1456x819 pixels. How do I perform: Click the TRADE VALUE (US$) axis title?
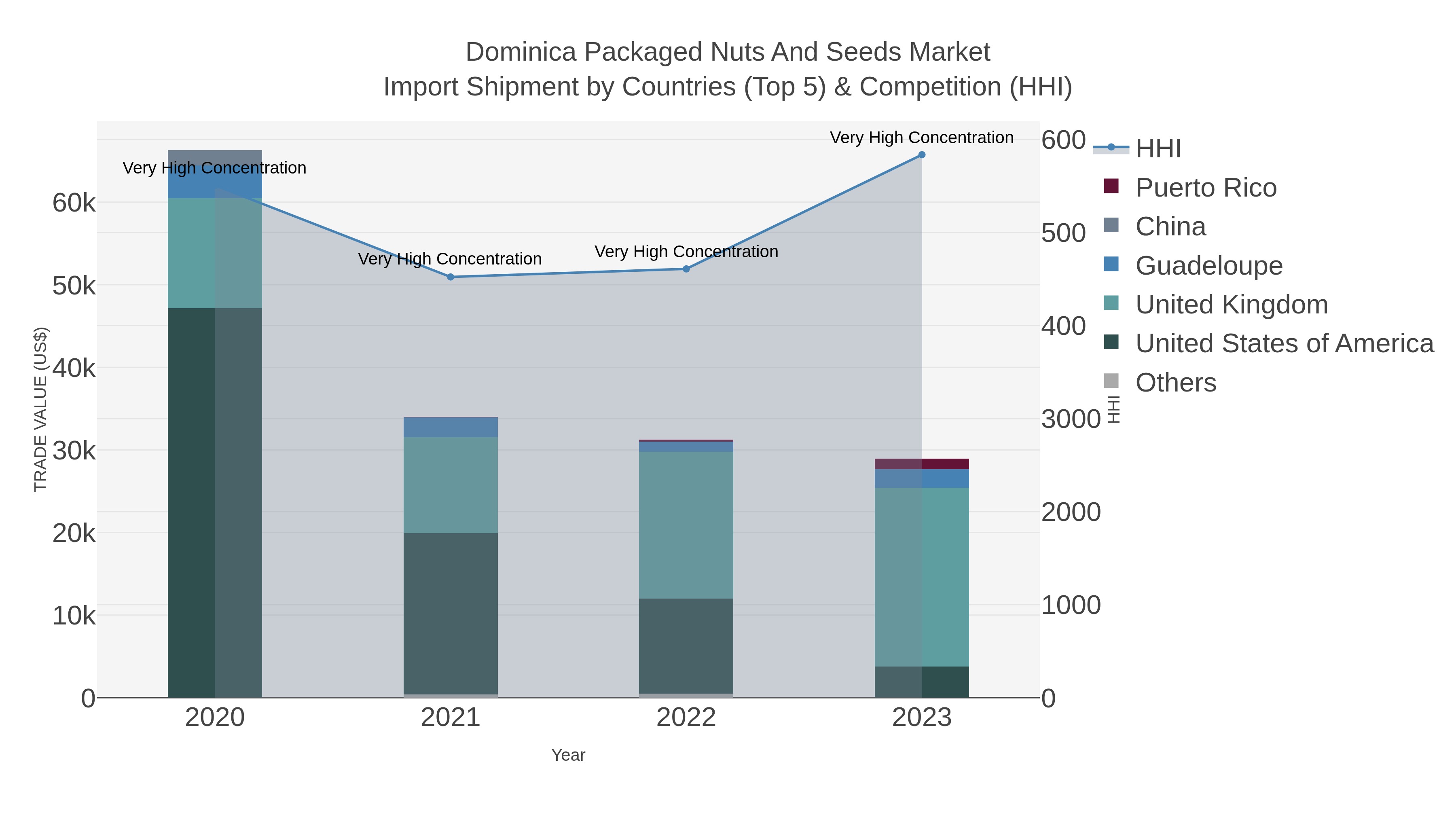41,409
